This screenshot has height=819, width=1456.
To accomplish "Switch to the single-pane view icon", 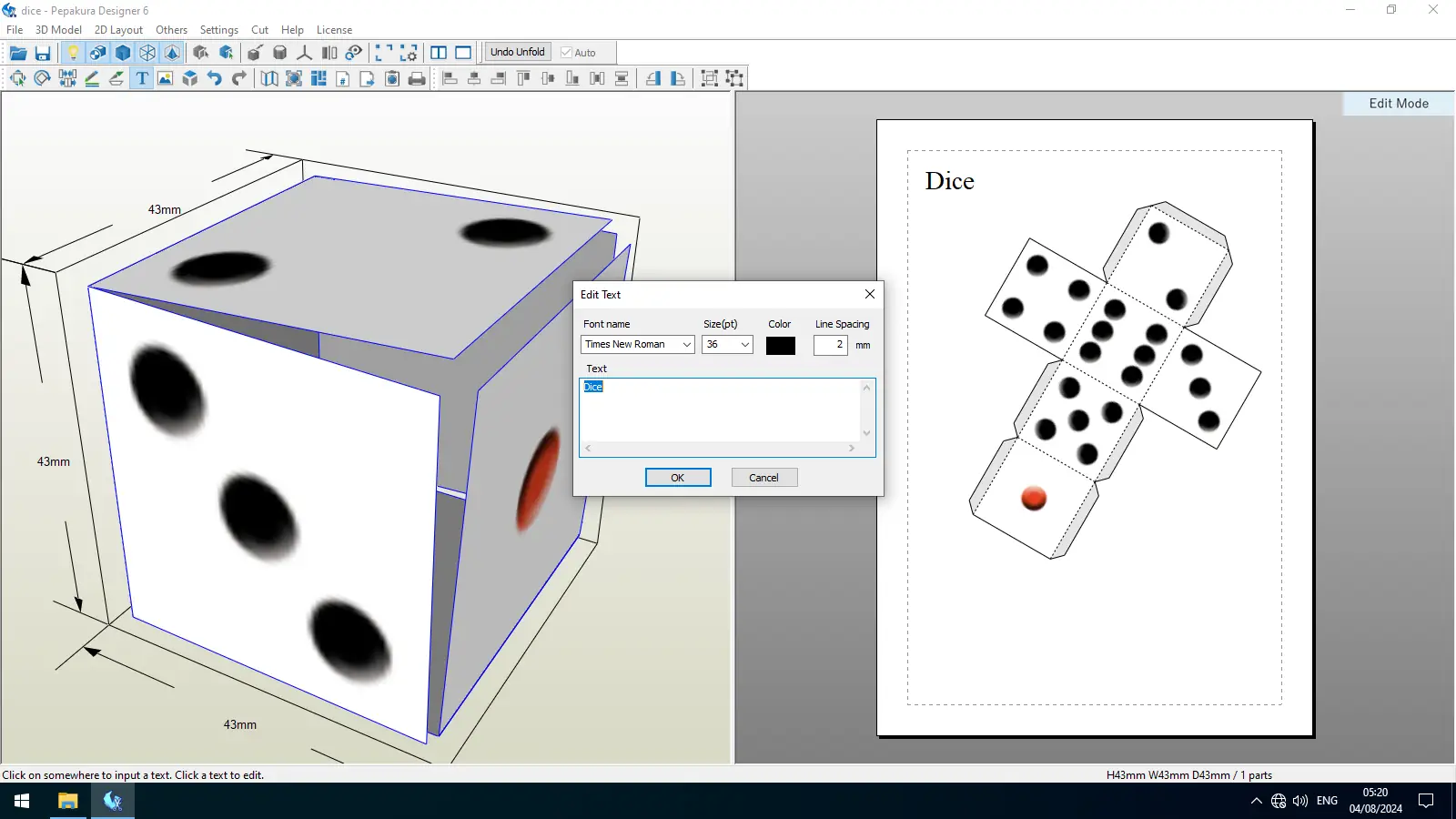I will (x=463, y=53).
